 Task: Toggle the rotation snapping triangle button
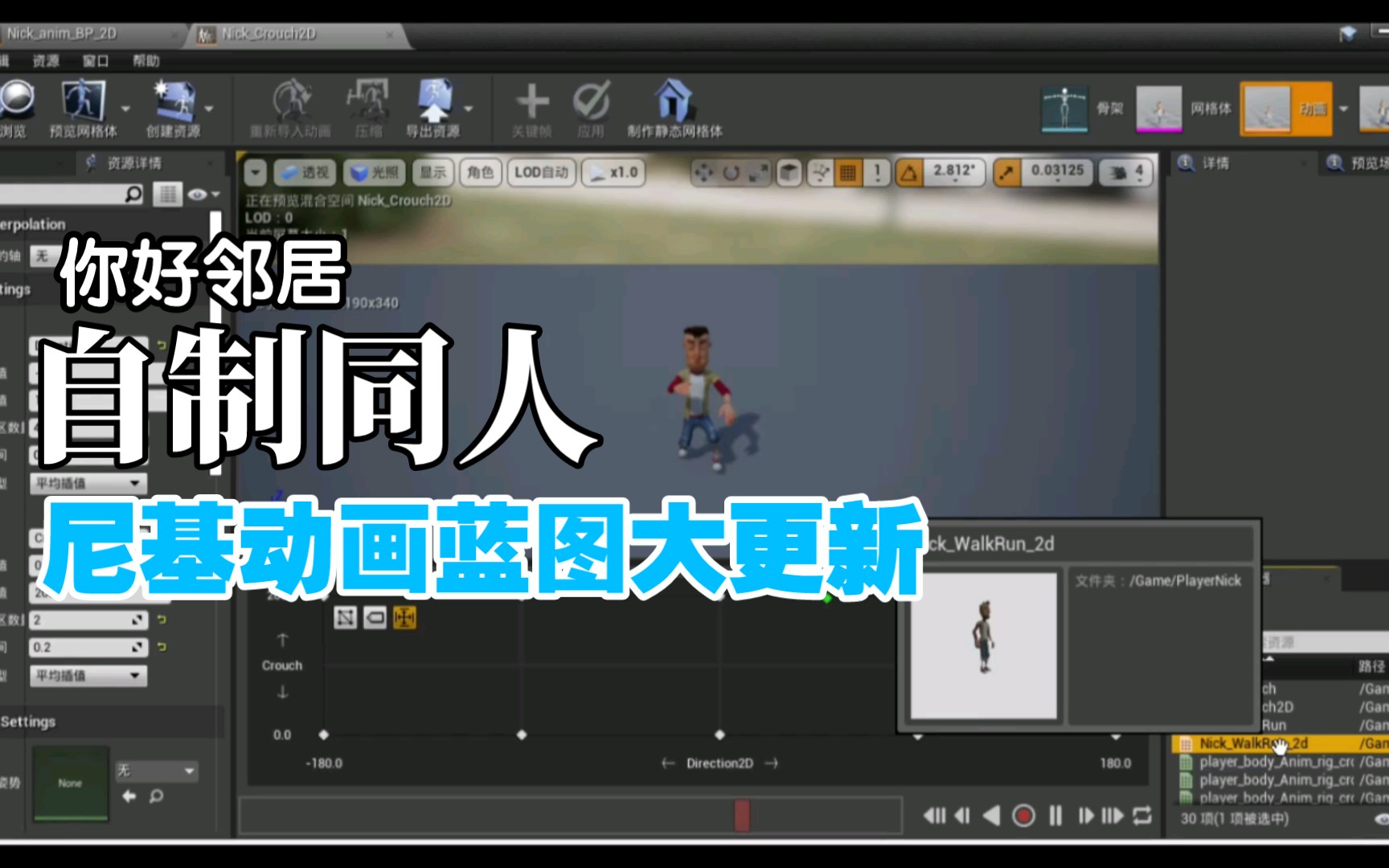909,173
